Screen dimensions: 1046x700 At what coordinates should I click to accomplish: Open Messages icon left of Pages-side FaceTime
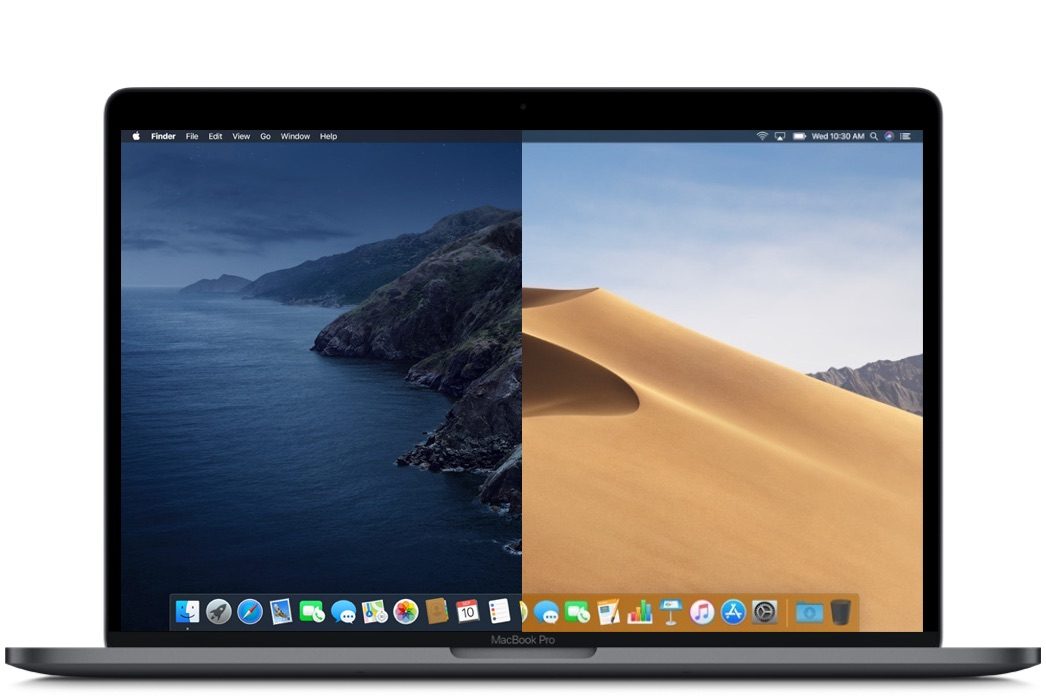[546, 611]
